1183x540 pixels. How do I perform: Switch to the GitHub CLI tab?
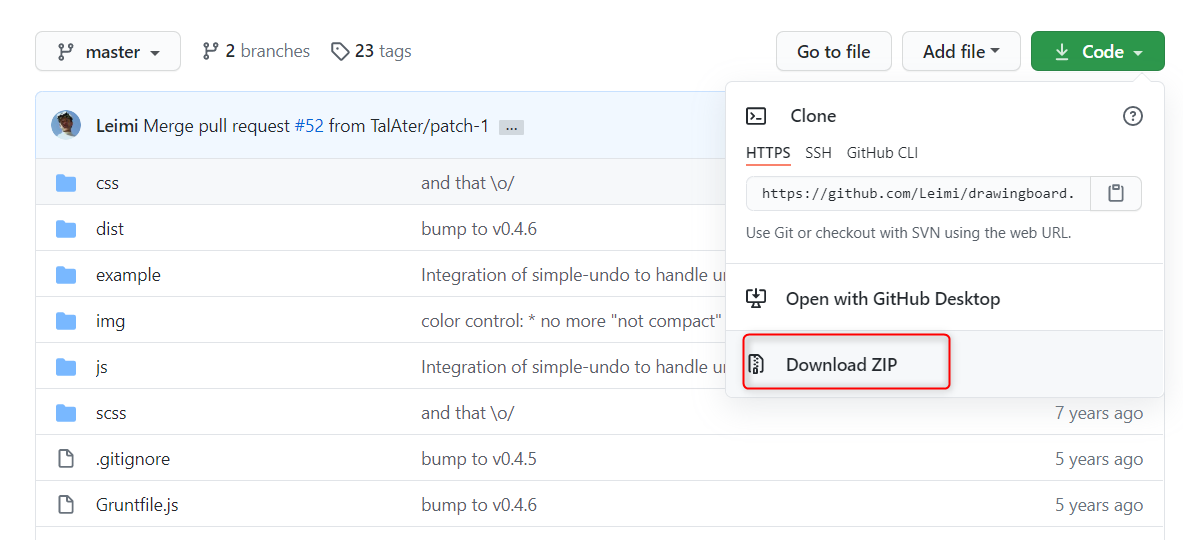[x=882, y=153]
